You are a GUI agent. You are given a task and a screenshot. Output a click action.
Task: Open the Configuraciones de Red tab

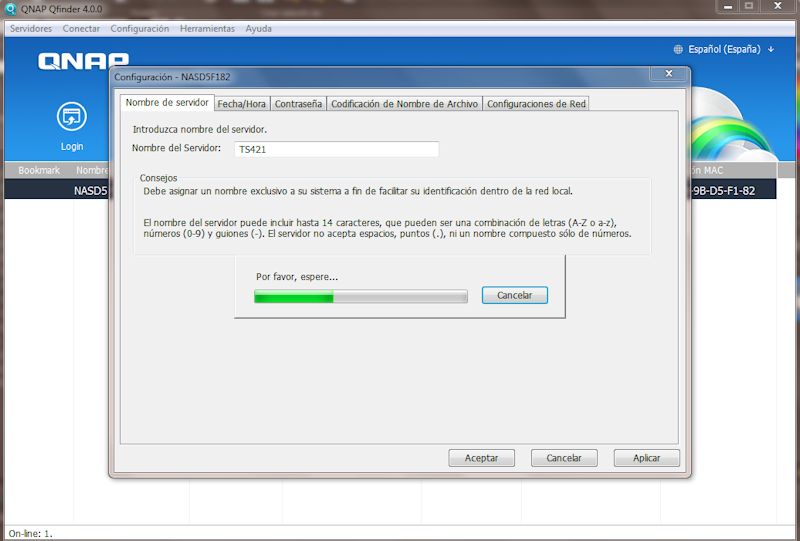tap(536, 104)
